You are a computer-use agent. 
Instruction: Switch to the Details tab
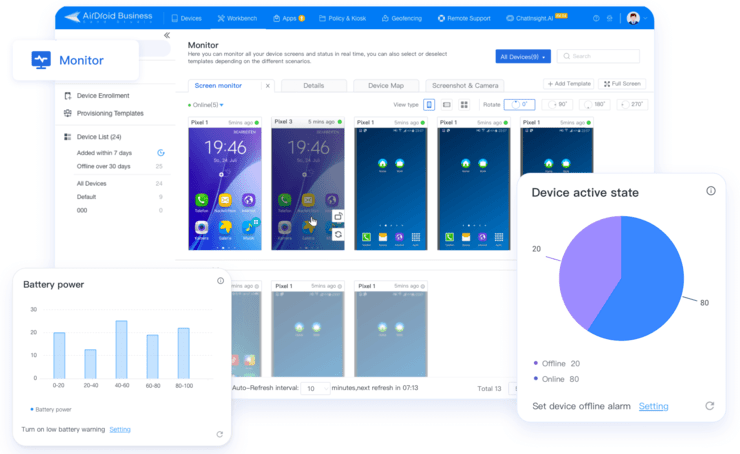tap(314, 85)
